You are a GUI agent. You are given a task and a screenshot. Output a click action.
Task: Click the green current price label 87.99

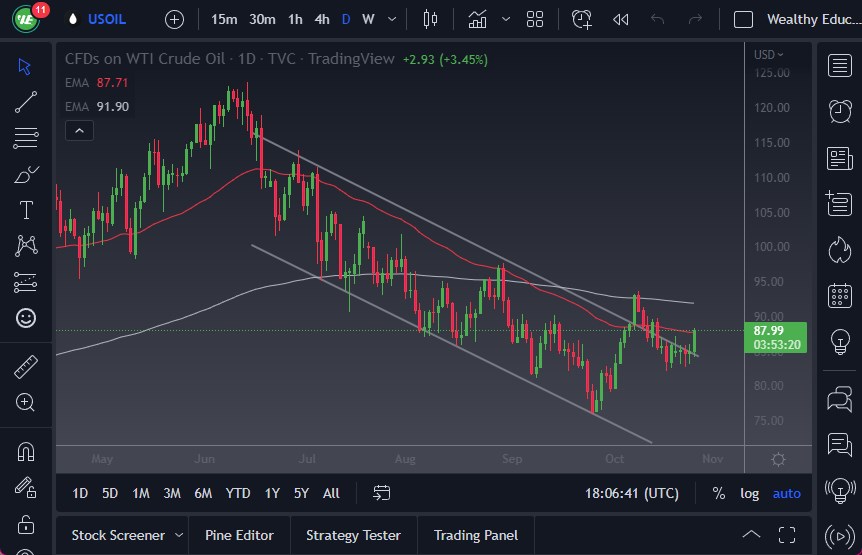775,337
